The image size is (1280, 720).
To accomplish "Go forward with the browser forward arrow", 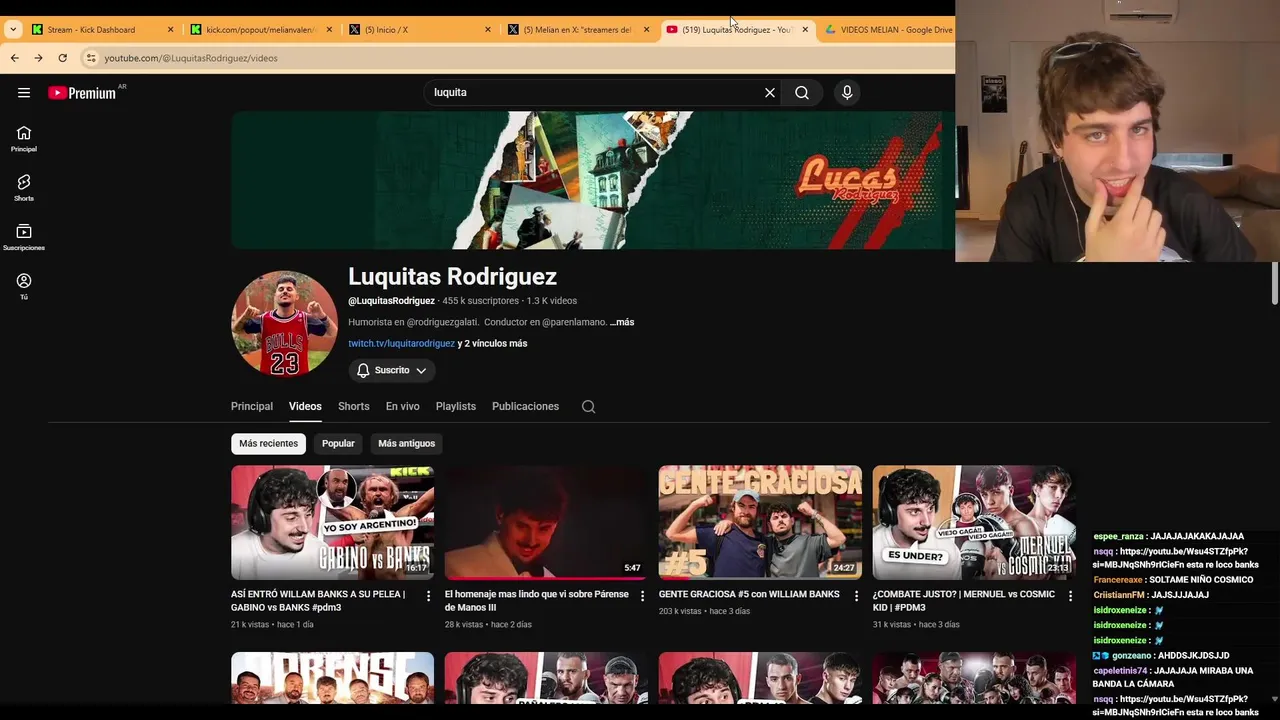I will [39, 58].
